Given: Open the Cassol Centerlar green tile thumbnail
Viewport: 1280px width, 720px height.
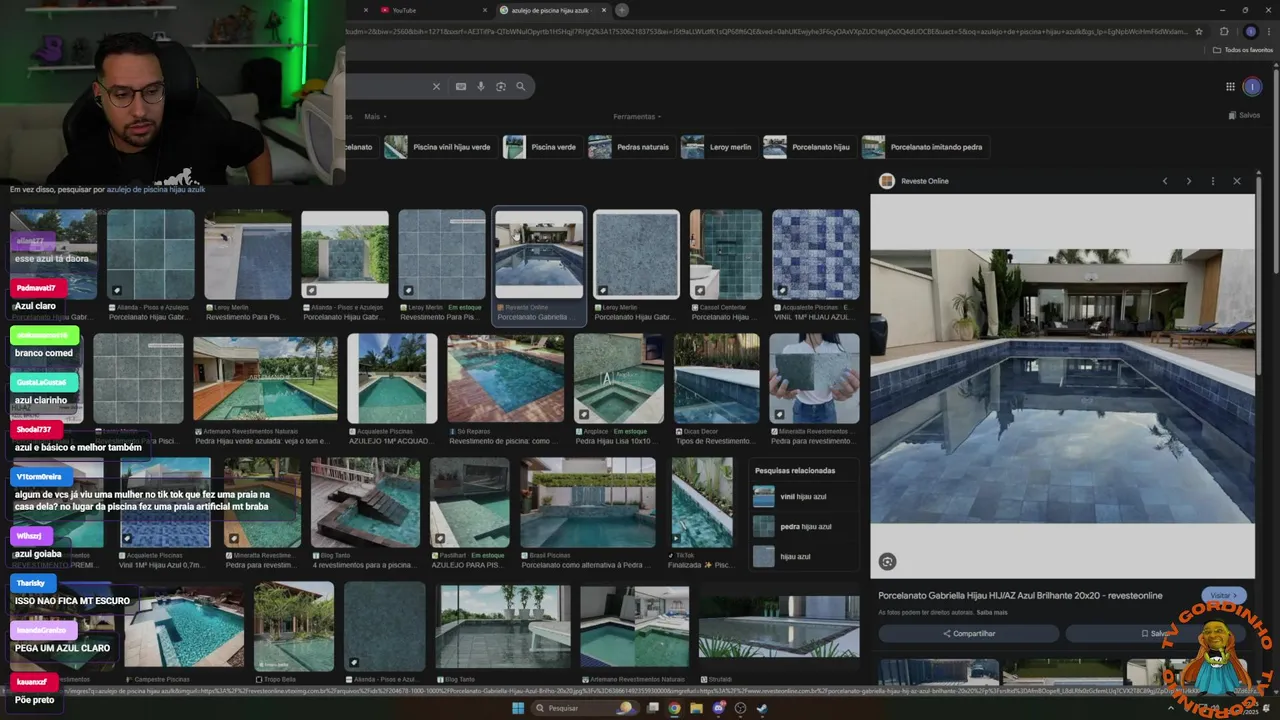Looking at the screenshot, I should 726,254.
